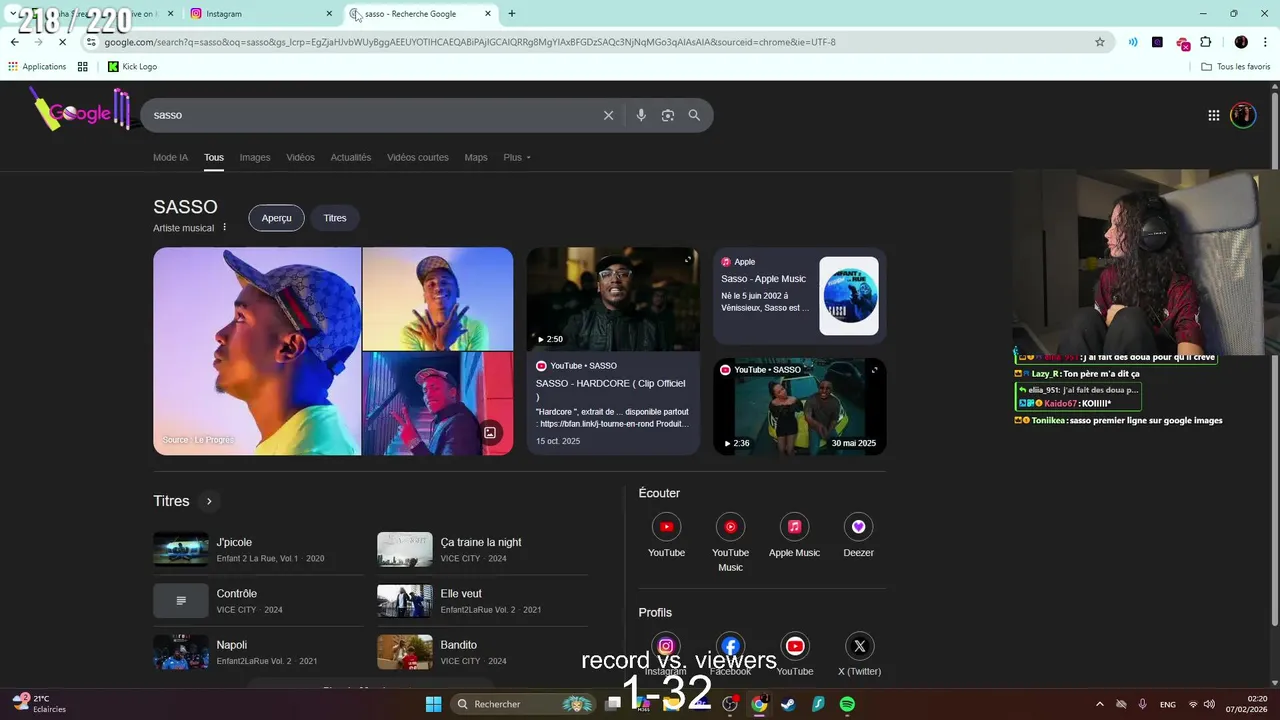Play the 2:50 HARDCORE video thumbnail

coord(613,299)
